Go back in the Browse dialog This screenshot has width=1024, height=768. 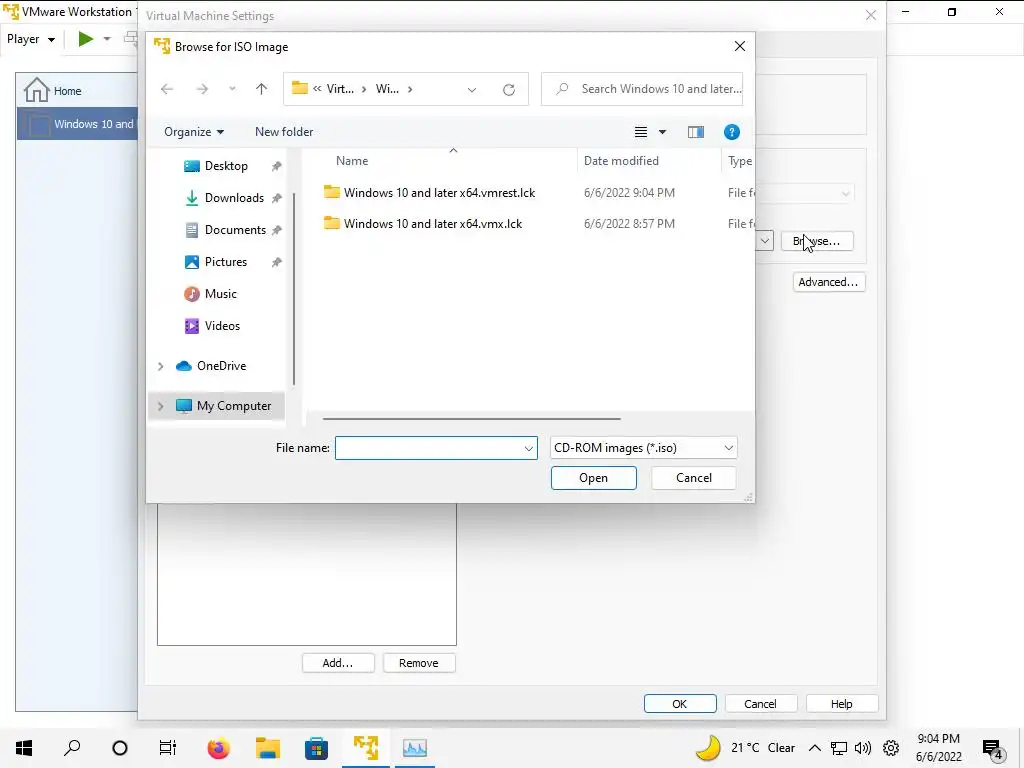pos(167,89)
